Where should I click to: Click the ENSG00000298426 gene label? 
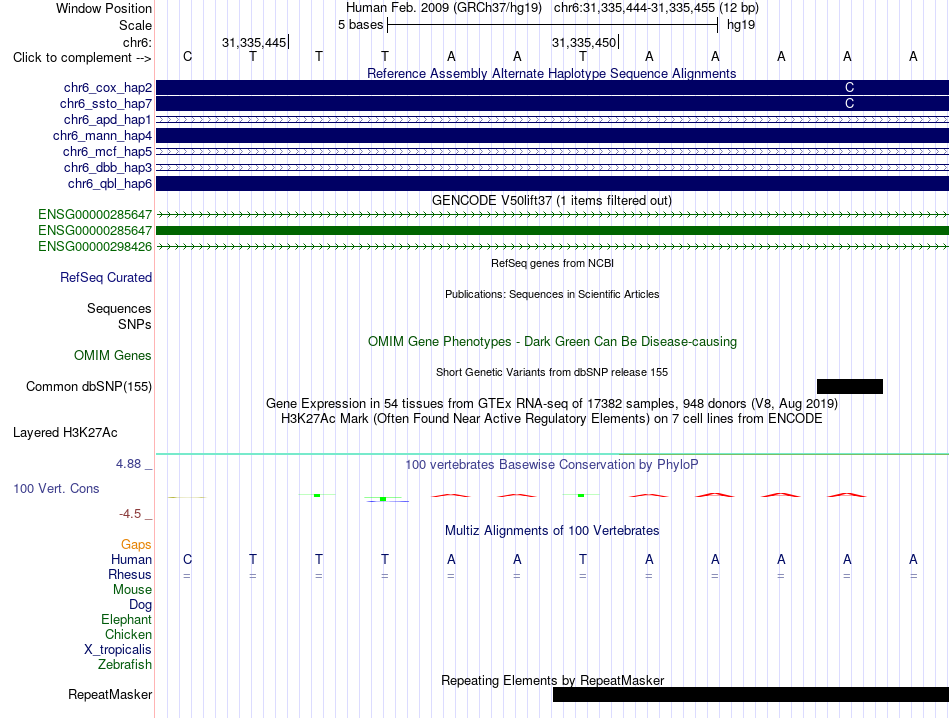pyautogui.click(x=95, y=247)
